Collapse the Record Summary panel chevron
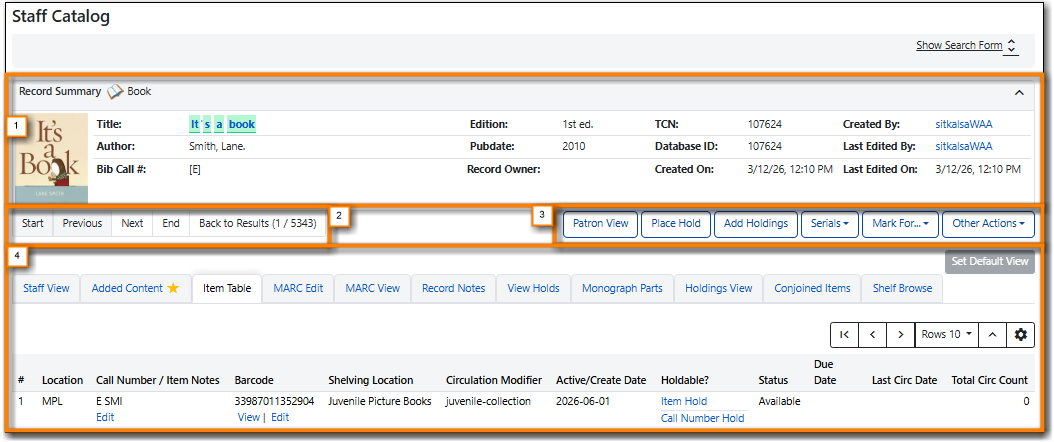The image size is (1054, 442). pos(1019,93)
